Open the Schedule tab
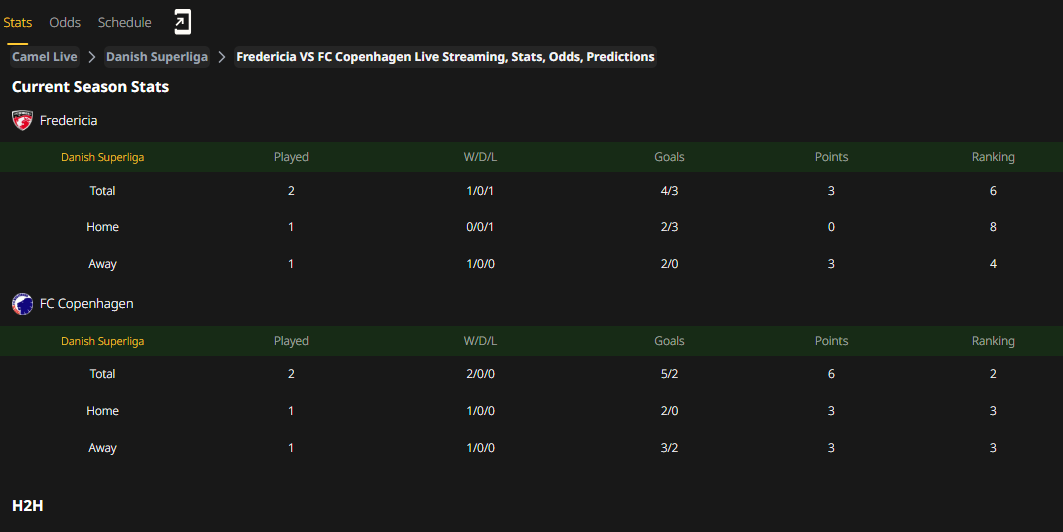 tap(125, 22)
